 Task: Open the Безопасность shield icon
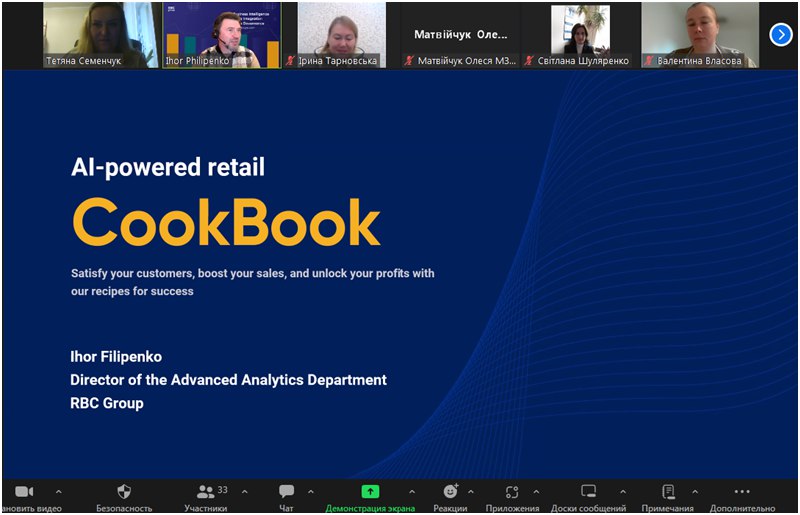124,492
